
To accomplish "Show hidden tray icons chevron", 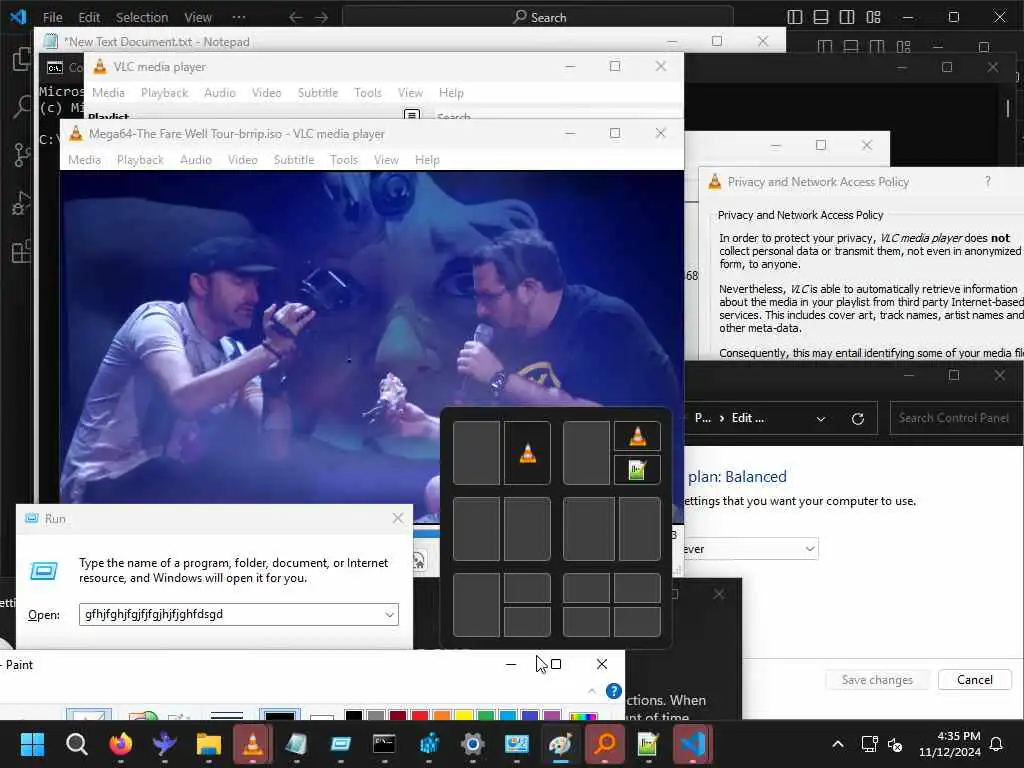I will click(x=838, y=744).
